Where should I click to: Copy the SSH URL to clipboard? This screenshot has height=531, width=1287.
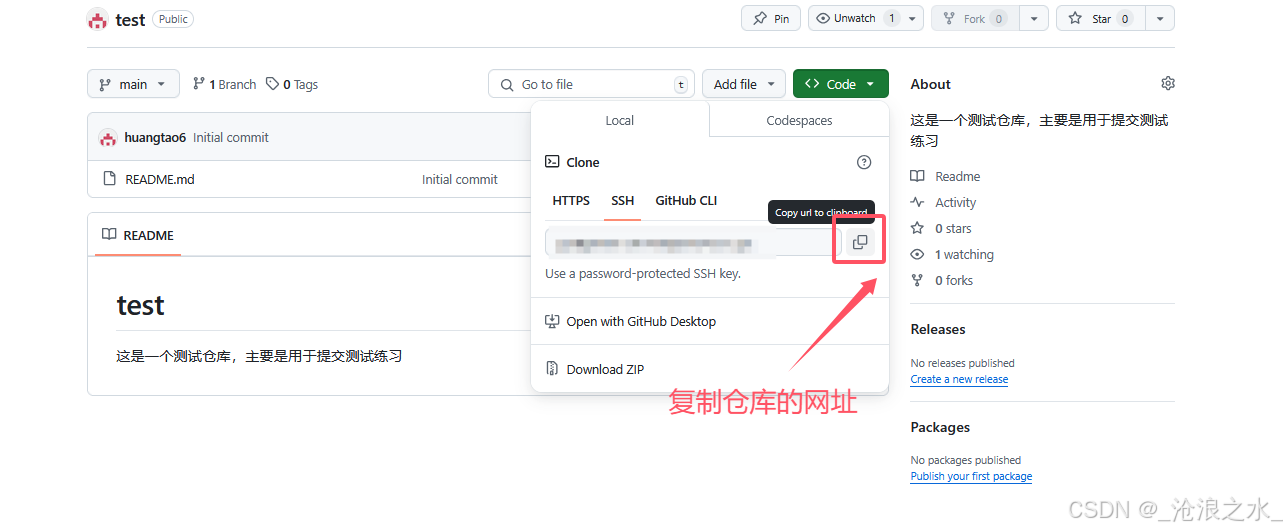[x=859, y=242]
